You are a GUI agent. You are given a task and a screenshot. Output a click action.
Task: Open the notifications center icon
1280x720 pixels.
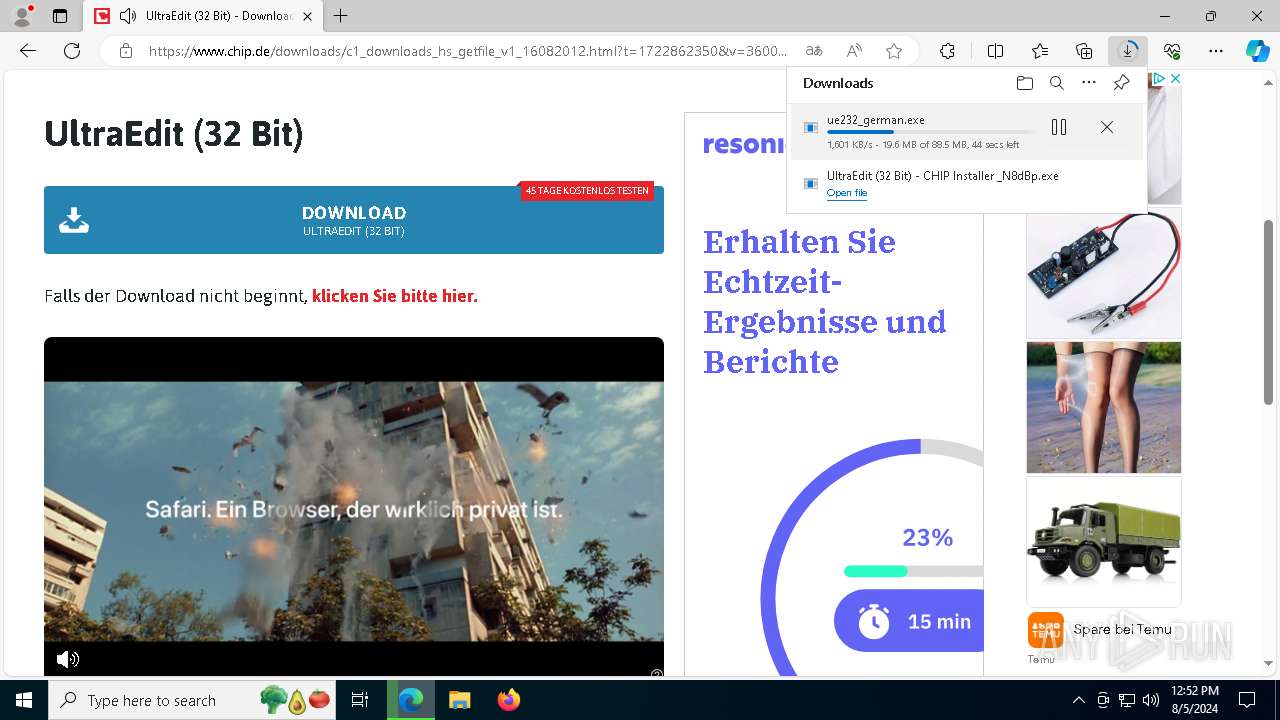[1247, 700]
